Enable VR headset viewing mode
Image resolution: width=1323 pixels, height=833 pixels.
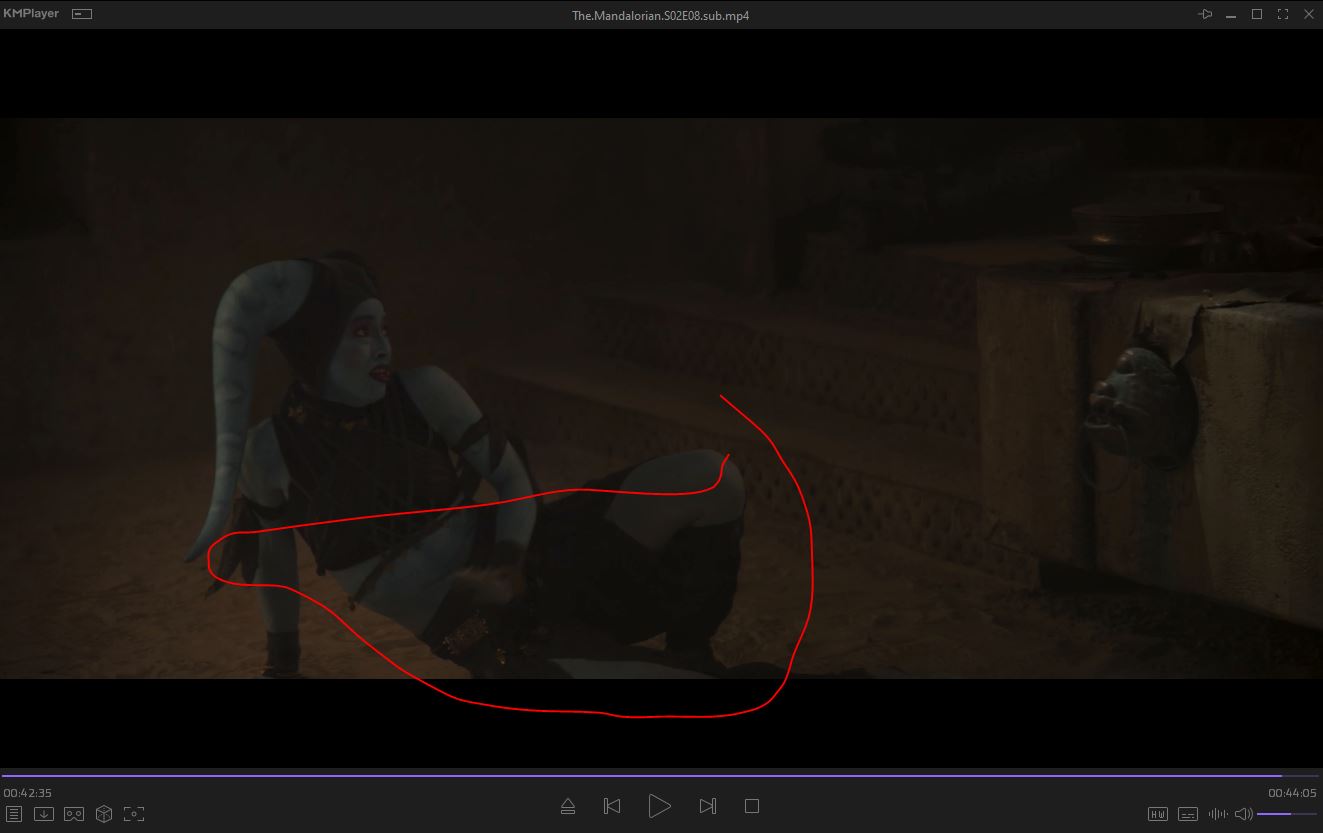tap(73, 814)
